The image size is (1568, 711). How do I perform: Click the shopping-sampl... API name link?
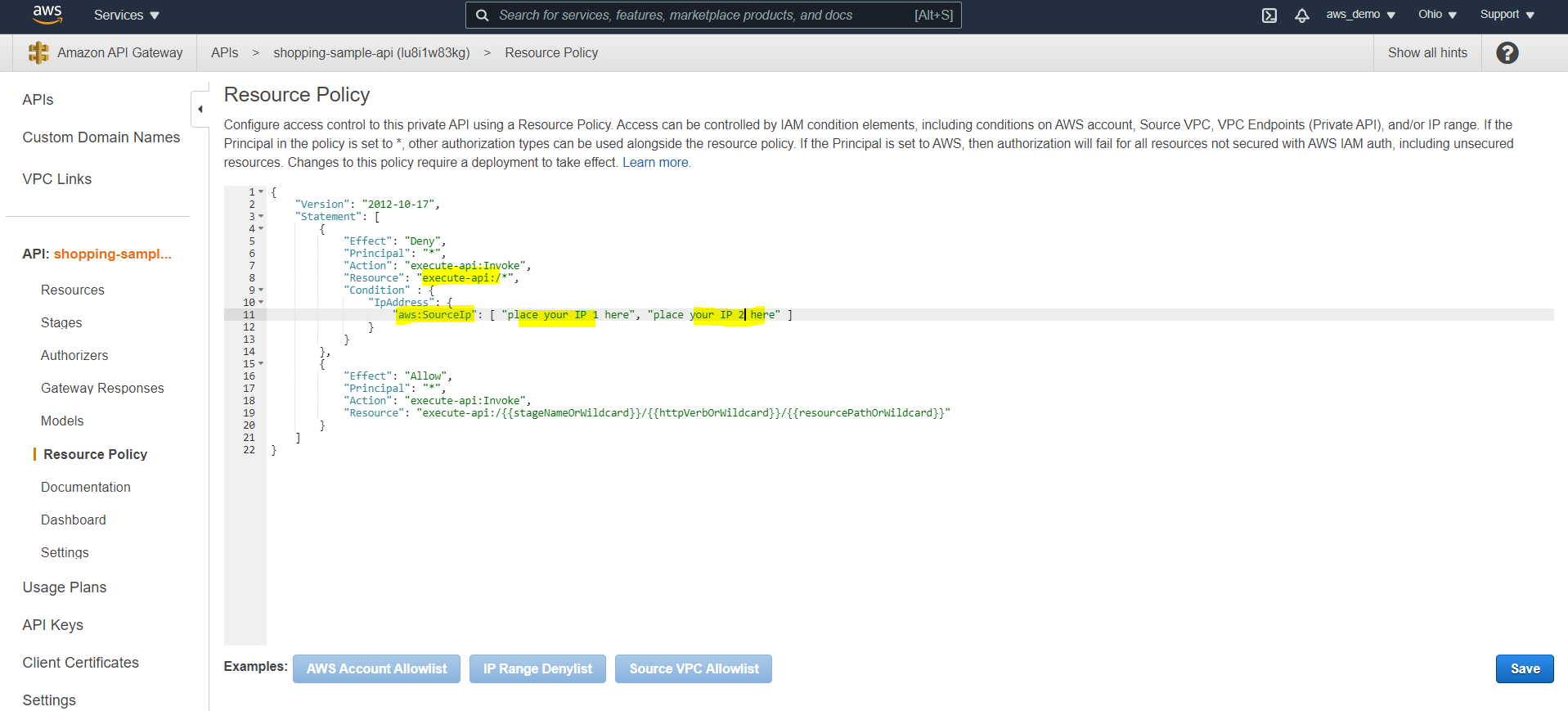[113, 254]
